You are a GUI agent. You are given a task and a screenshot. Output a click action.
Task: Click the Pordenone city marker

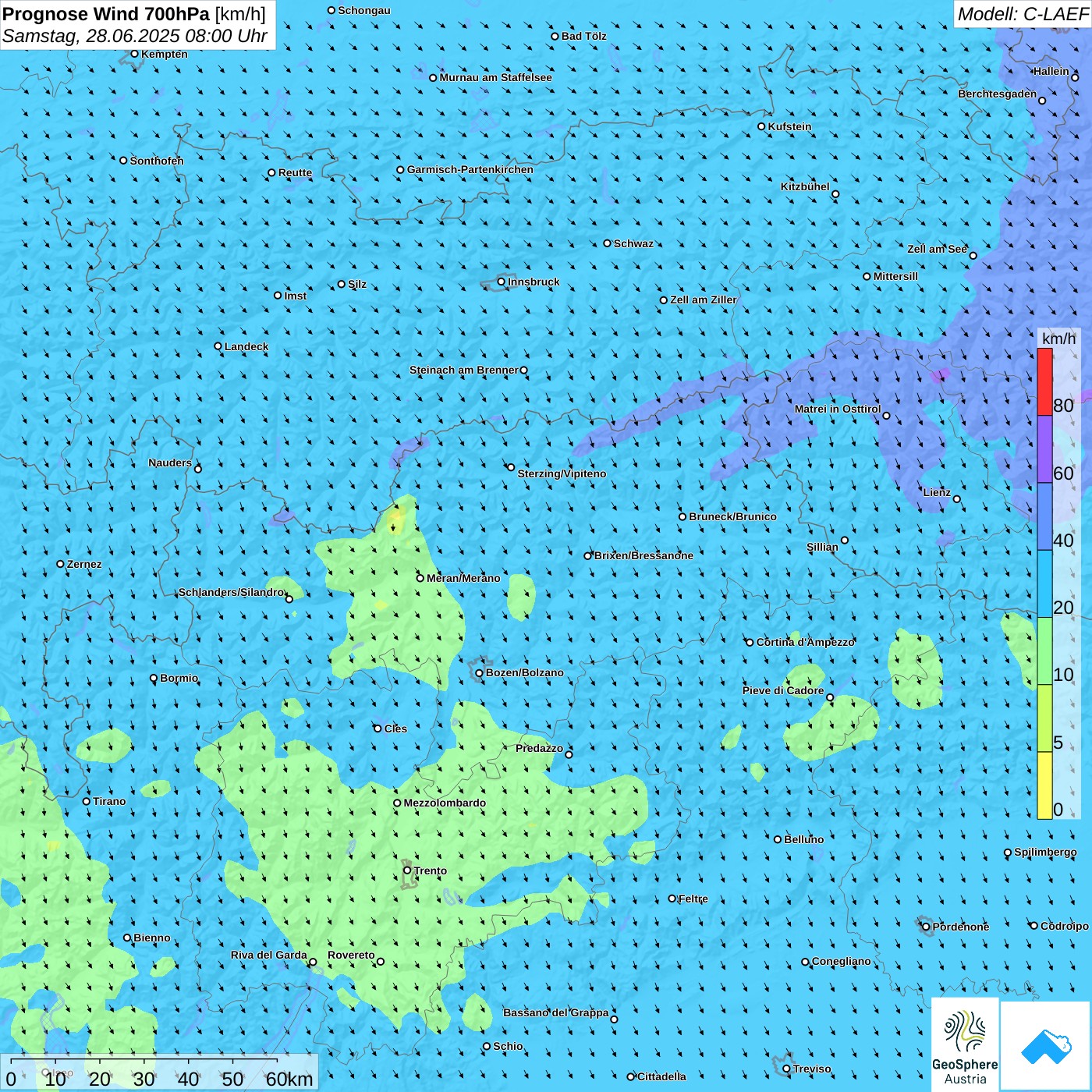pyautogui.click(x=927, y=927)
